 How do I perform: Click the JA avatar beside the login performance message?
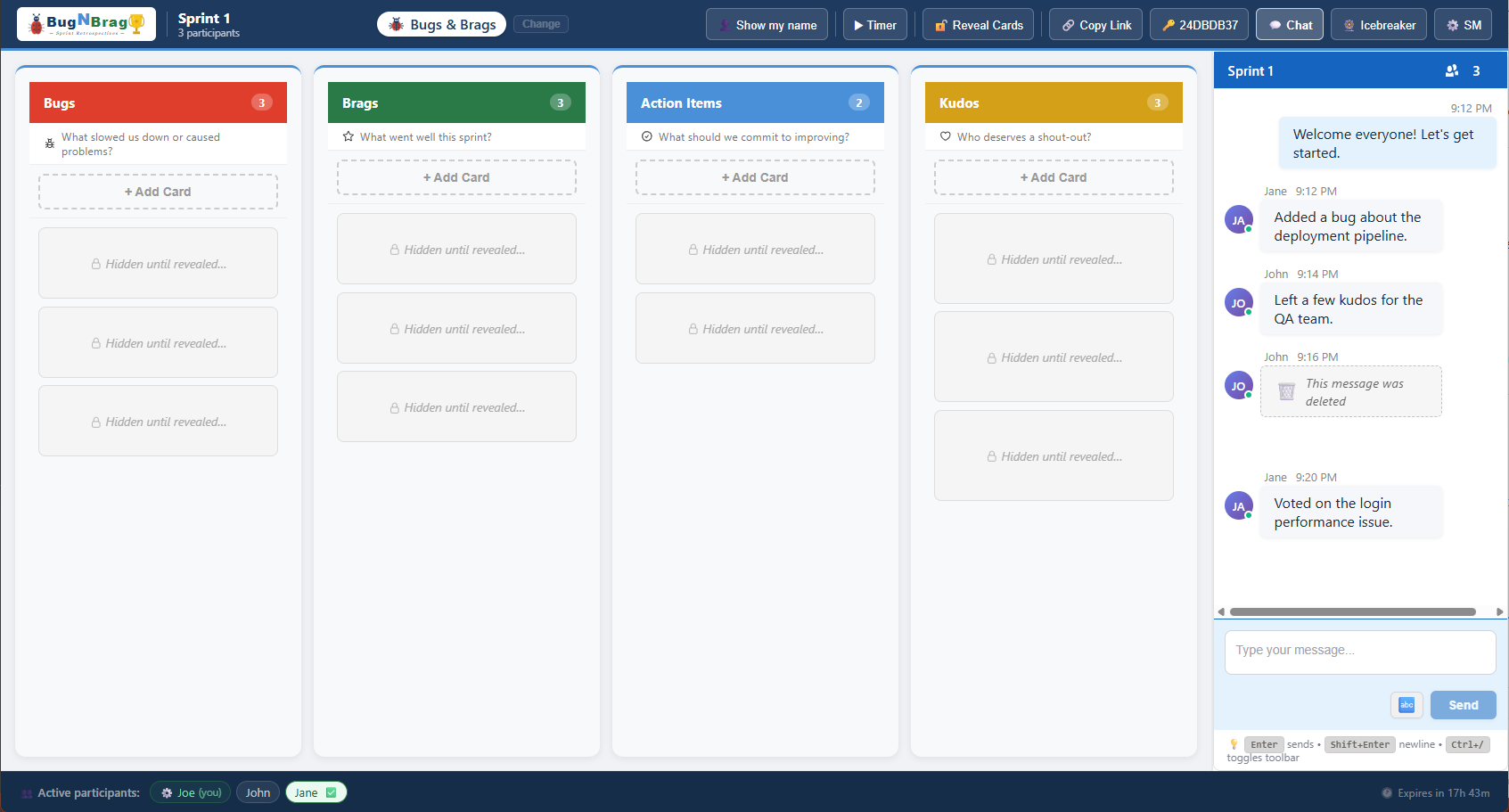coord(1239,505)
